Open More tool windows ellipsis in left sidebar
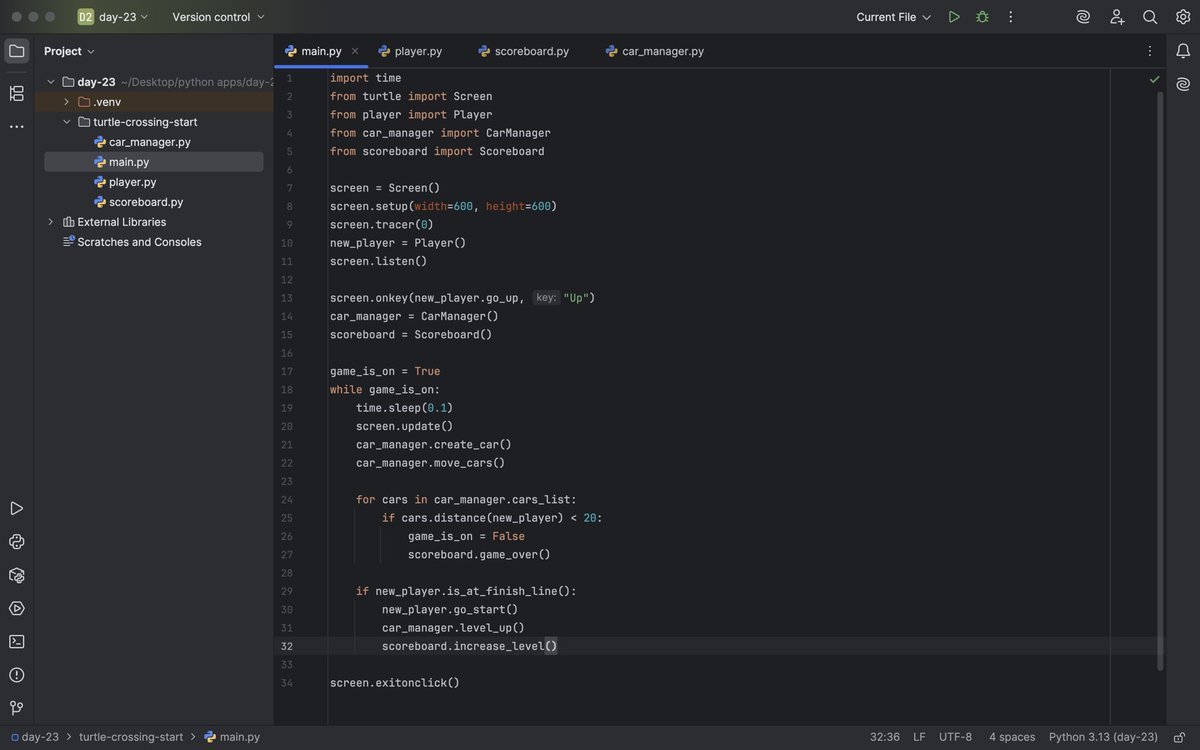This screenshot has width=1200, height=750. 16,127
